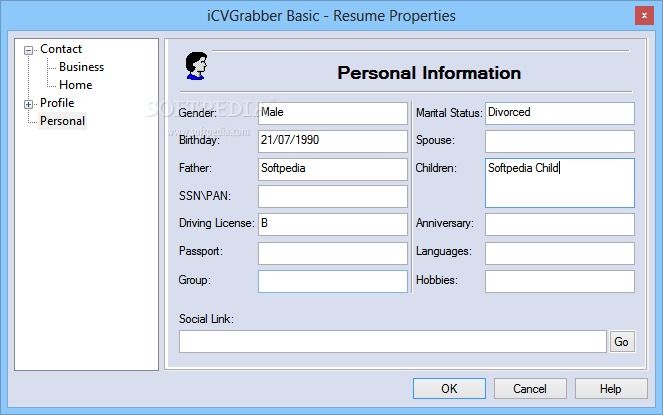Viewport: 663px width, 415px height.
Task: Focus the Passport input field
Action: point(333,253)
